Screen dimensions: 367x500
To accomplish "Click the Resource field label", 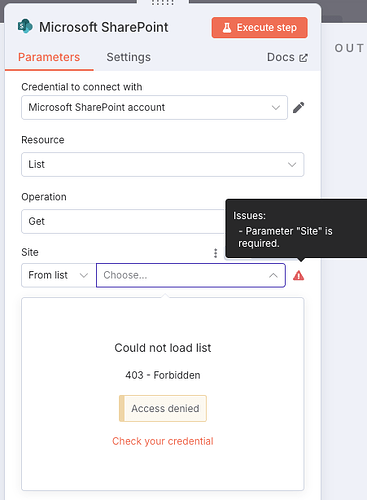I will (x=43, y=140).
